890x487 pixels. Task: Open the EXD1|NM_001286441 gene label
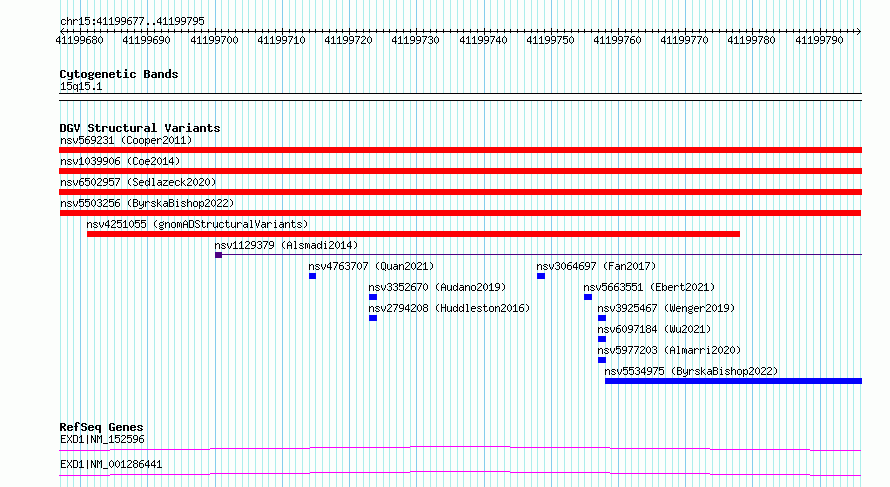[x=111, y=464]
